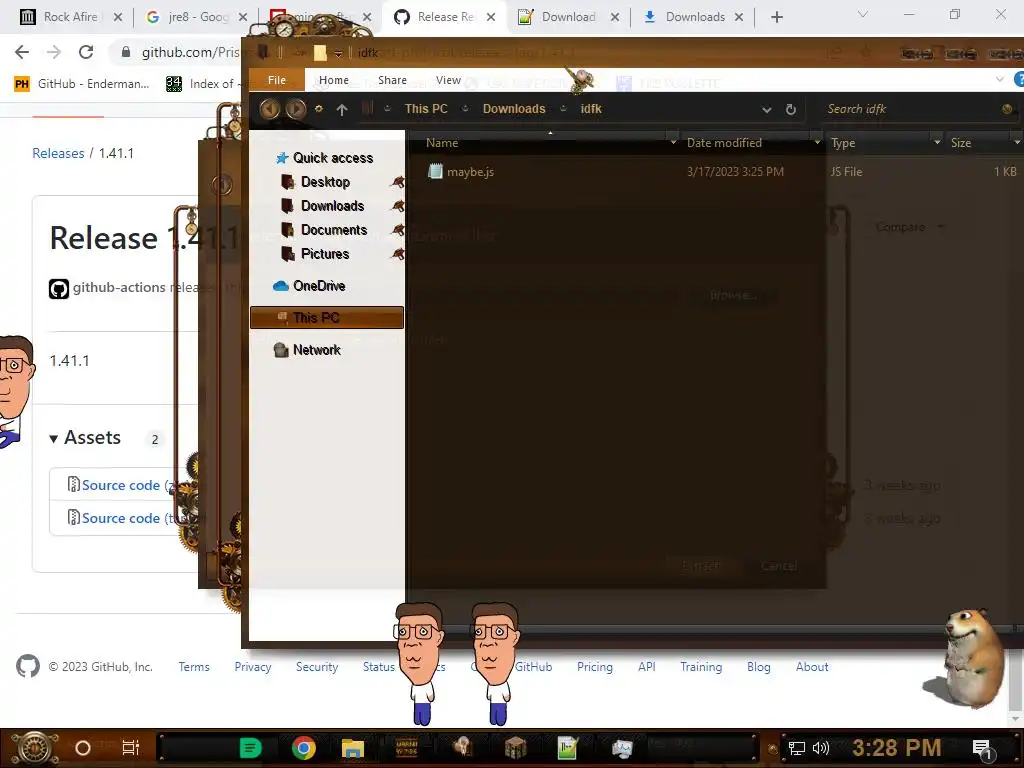Open GitHub - Enderman bookmark

coord(82,84)
